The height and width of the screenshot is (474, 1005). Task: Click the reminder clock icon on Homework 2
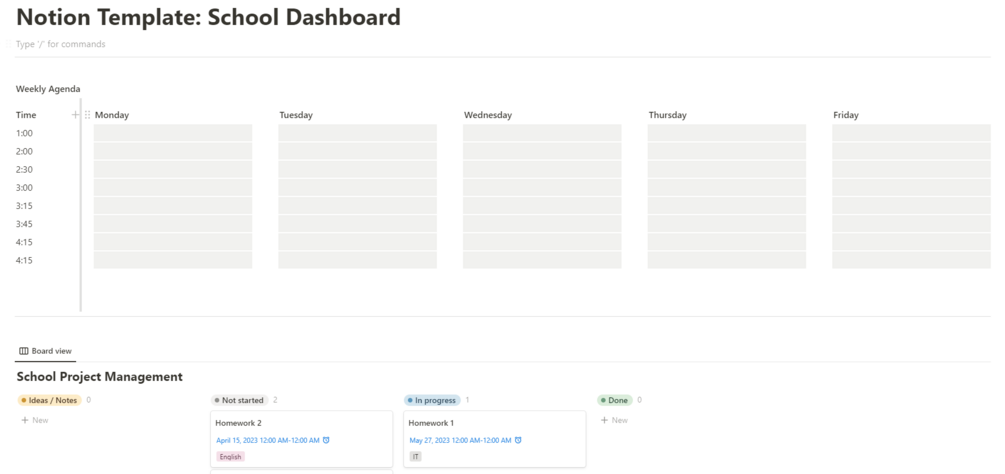(x=326, y=440)
